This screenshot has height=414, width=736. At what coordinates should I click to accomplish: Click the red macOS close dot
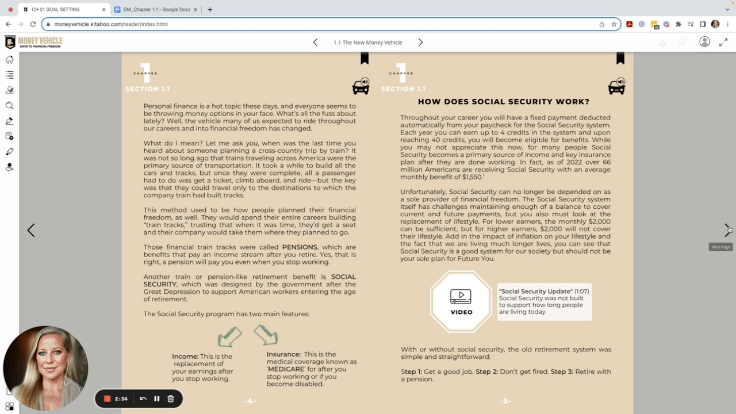10,9
